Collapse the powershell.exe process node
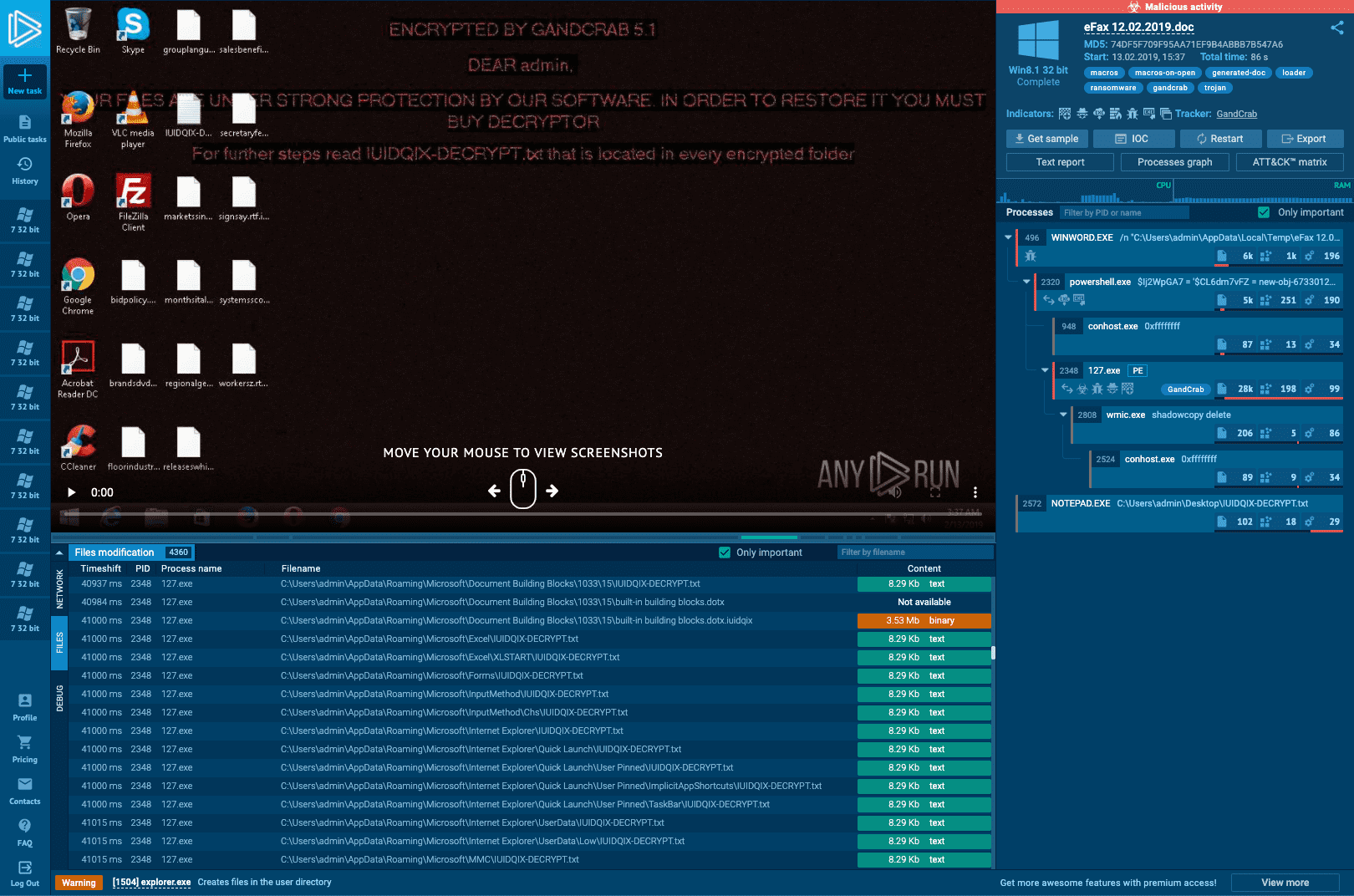 [x=1026, y=282]
